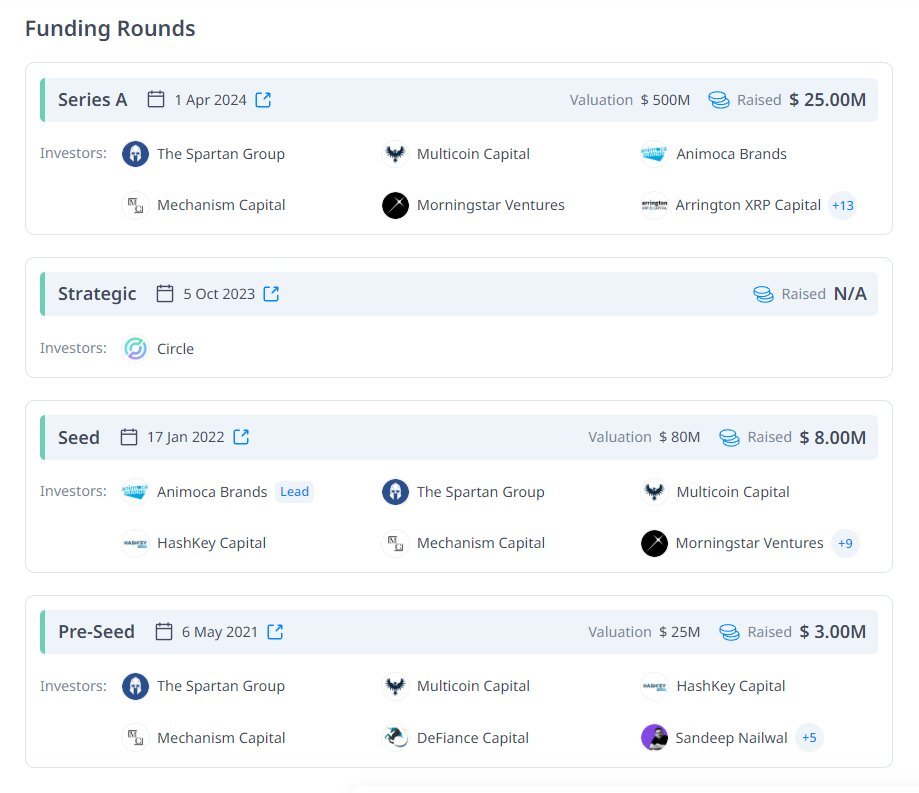The image size is (919, 793).
Task: Open Multicoin Capital in Seed round
Action: point(733,492)
